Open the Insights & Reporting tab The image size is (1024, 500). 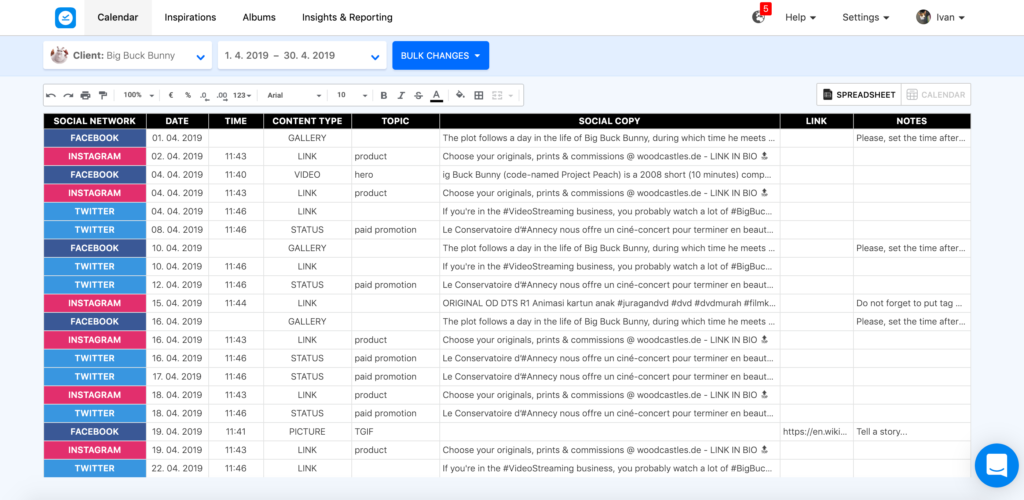[347, 17]
